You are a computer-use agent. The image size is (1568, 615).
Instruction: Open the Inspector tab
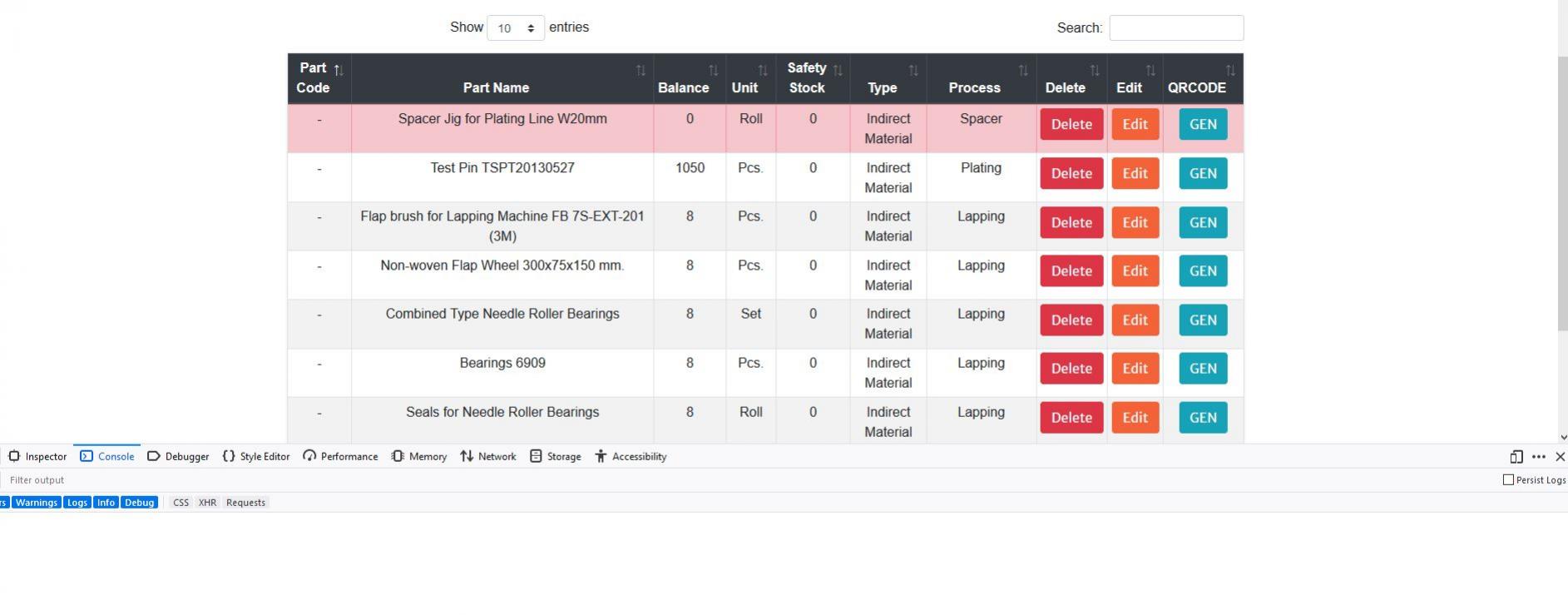tap(37, 457)
